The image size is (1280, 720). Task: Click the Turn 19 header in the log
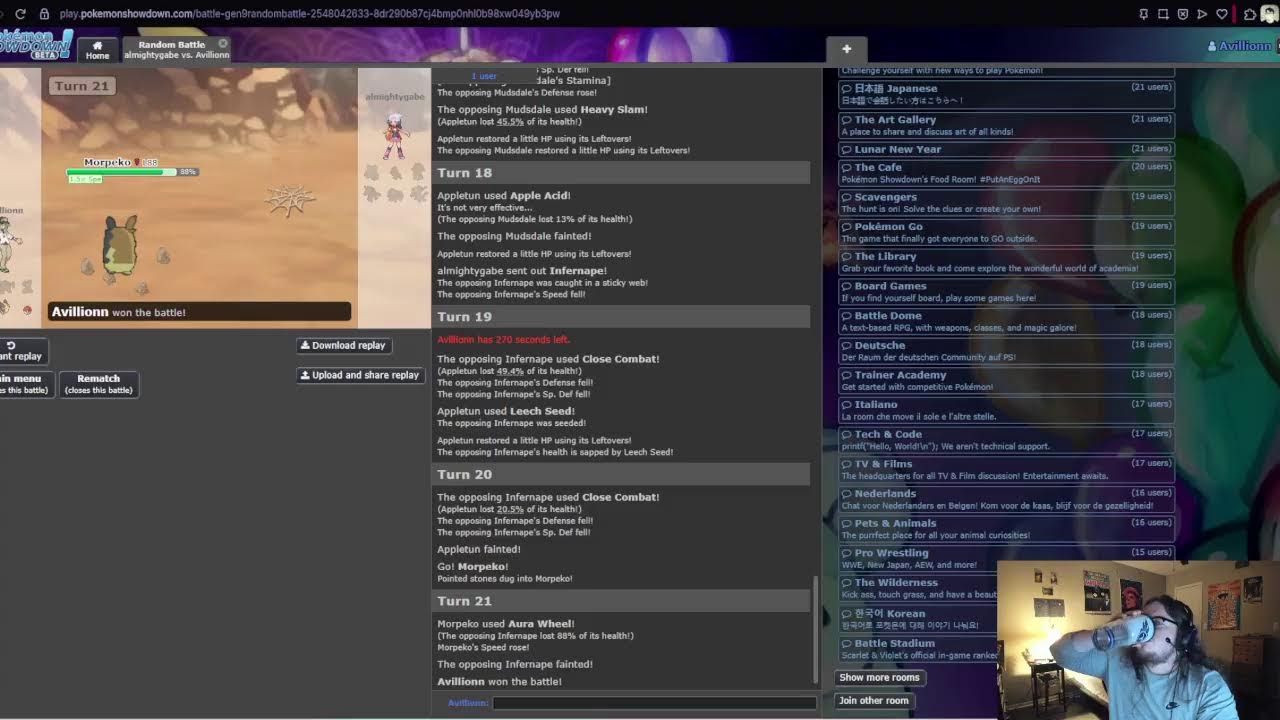(x=621, y=317)
